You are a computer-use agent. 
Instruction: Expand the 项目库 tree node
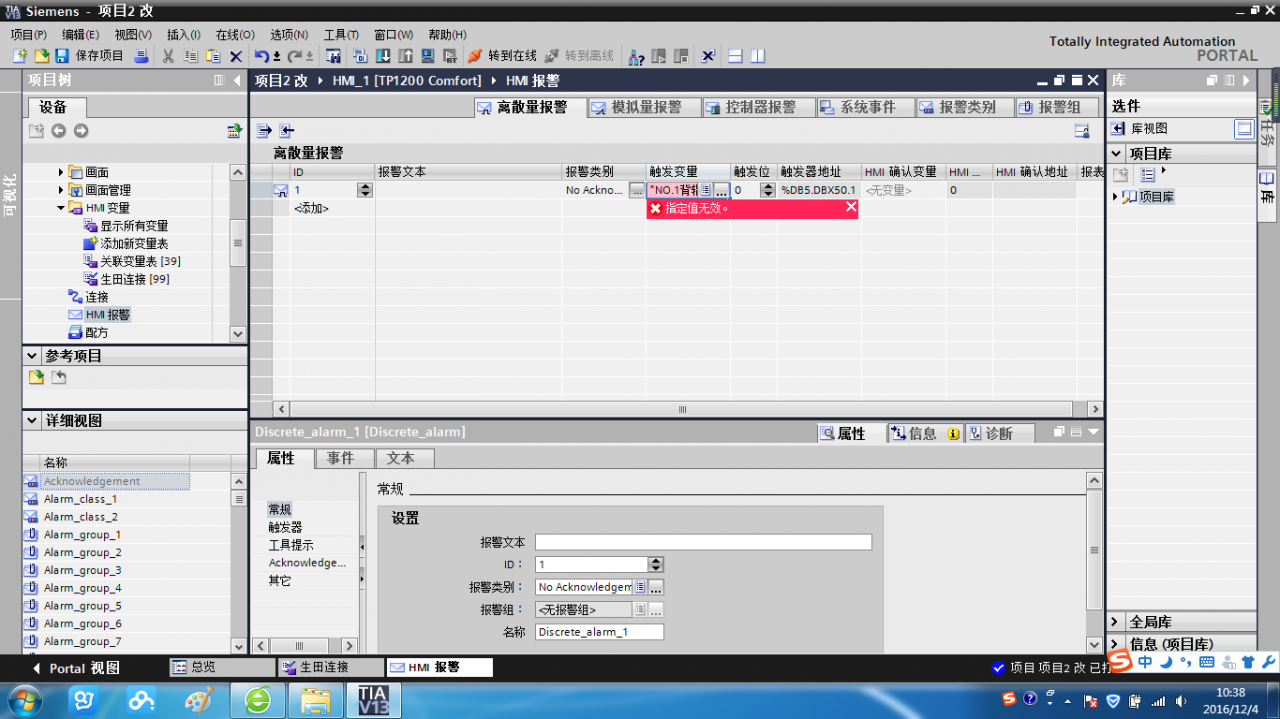click(1116, 197)
